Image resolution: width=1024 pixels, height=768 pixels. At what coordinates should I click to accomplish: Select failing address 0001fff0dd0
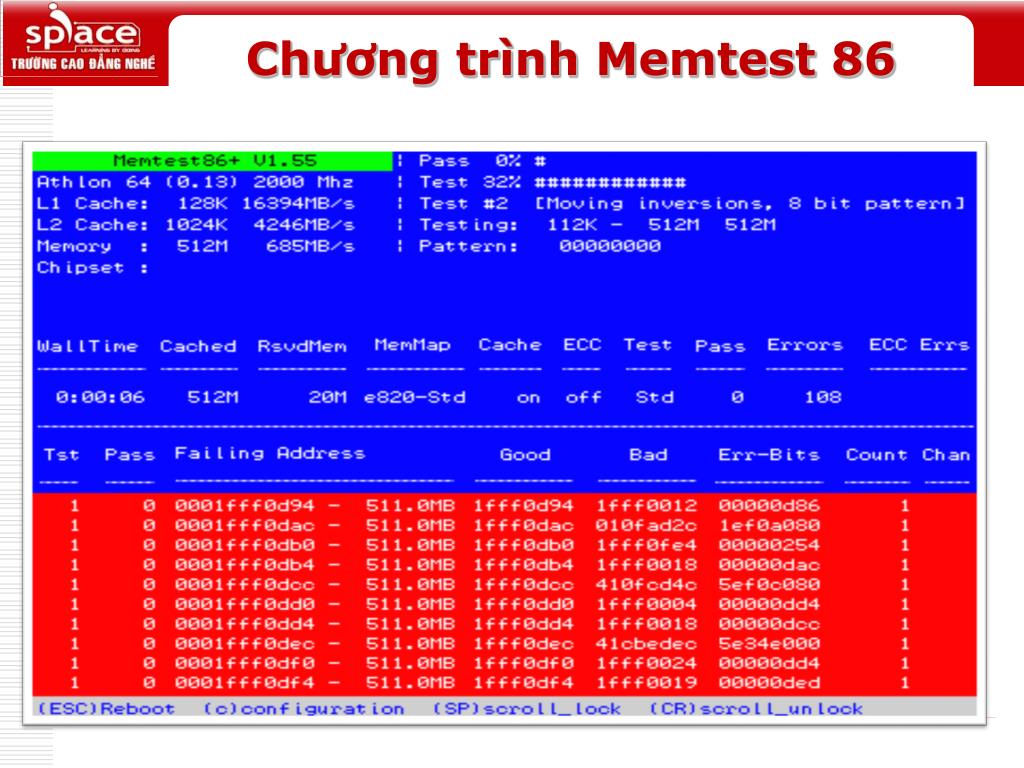pyautogui.click(x=244, y=604)
